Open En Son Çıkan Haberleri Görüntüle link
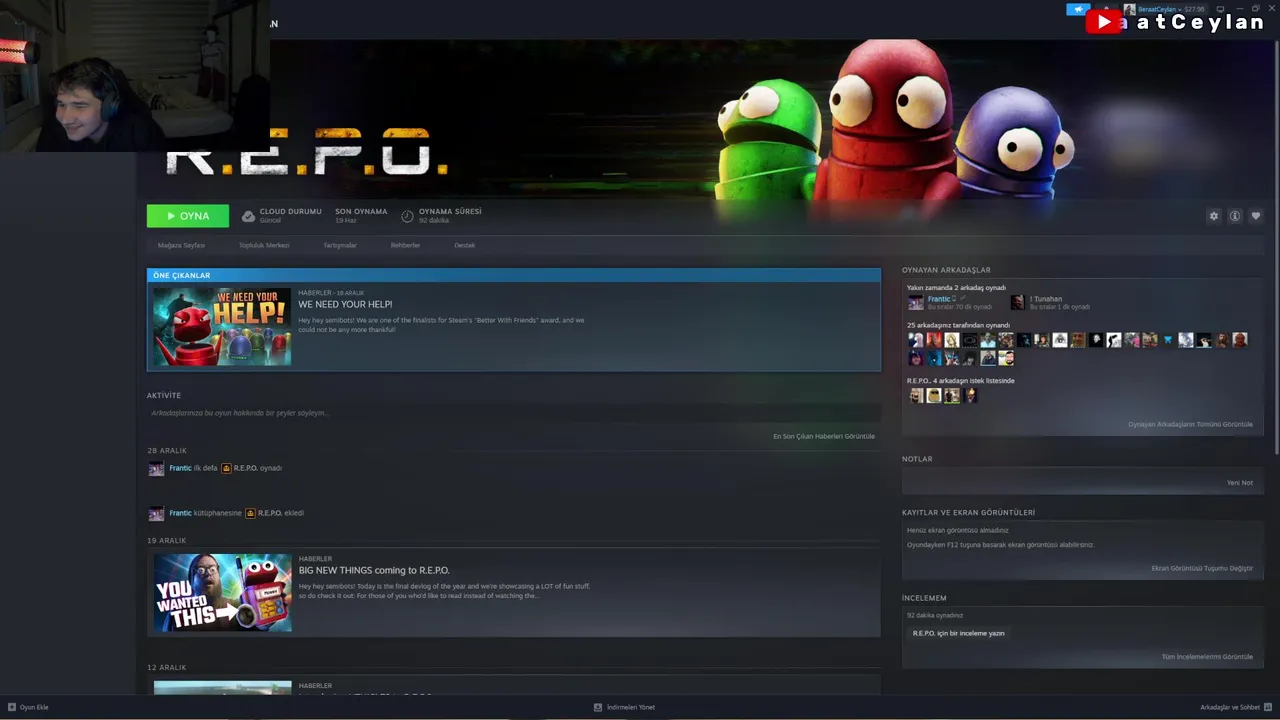 tap(824, 436)
